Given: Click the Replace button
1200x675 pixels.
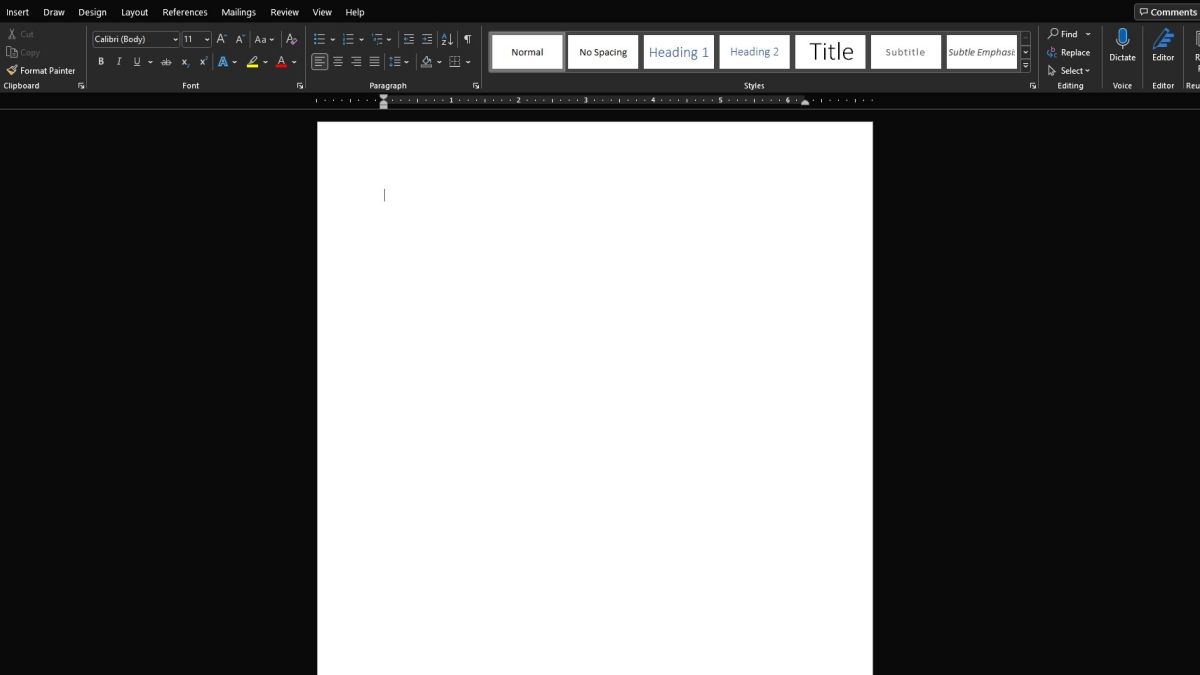Looking at the screenshot, I should point(1068,53).
